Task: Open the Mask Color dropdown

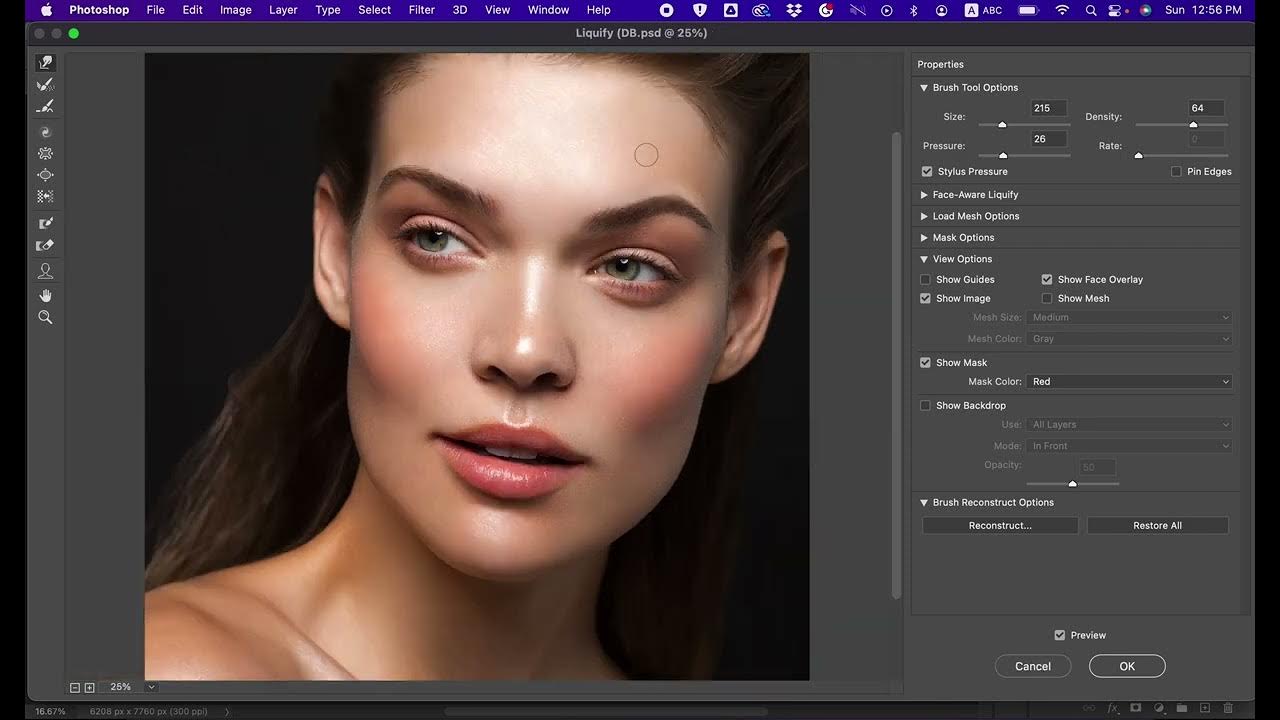Action: 1129,382
